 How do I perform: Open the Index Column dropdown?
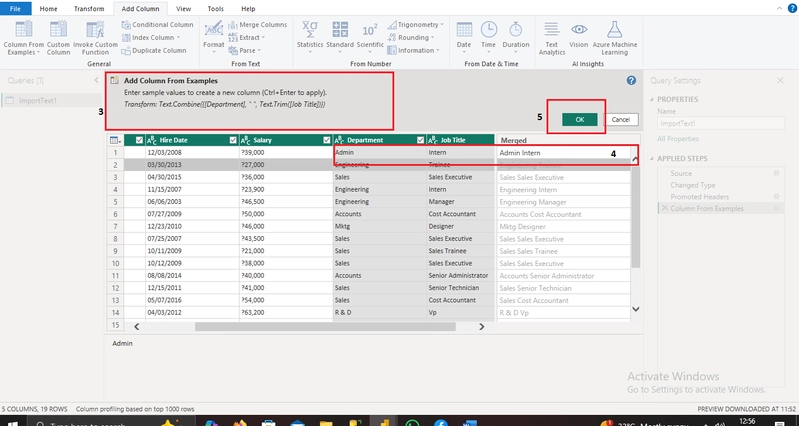tap(178, 38)
